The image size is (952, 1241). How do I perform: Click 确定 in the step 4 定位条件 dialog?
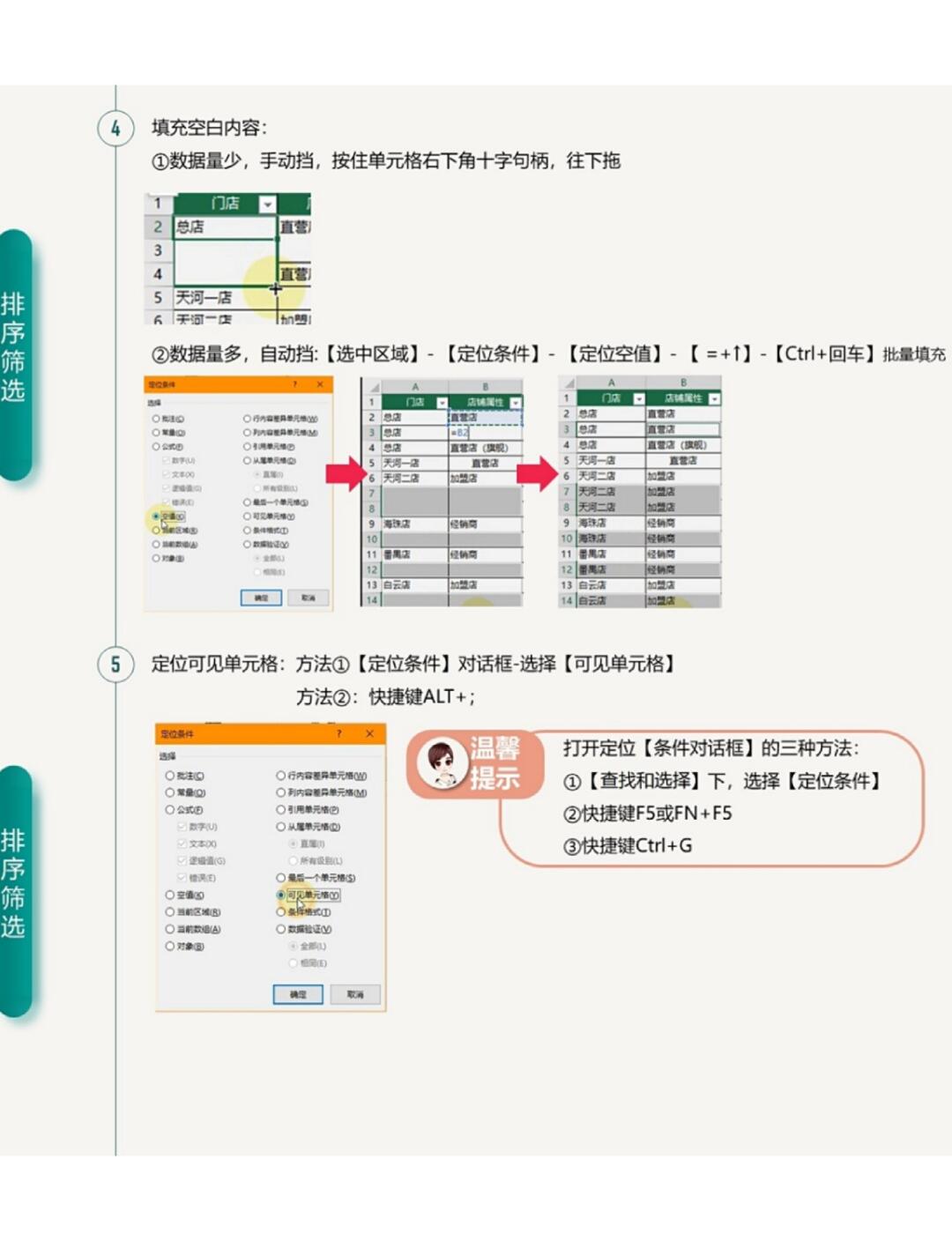(x=261, y=598)
